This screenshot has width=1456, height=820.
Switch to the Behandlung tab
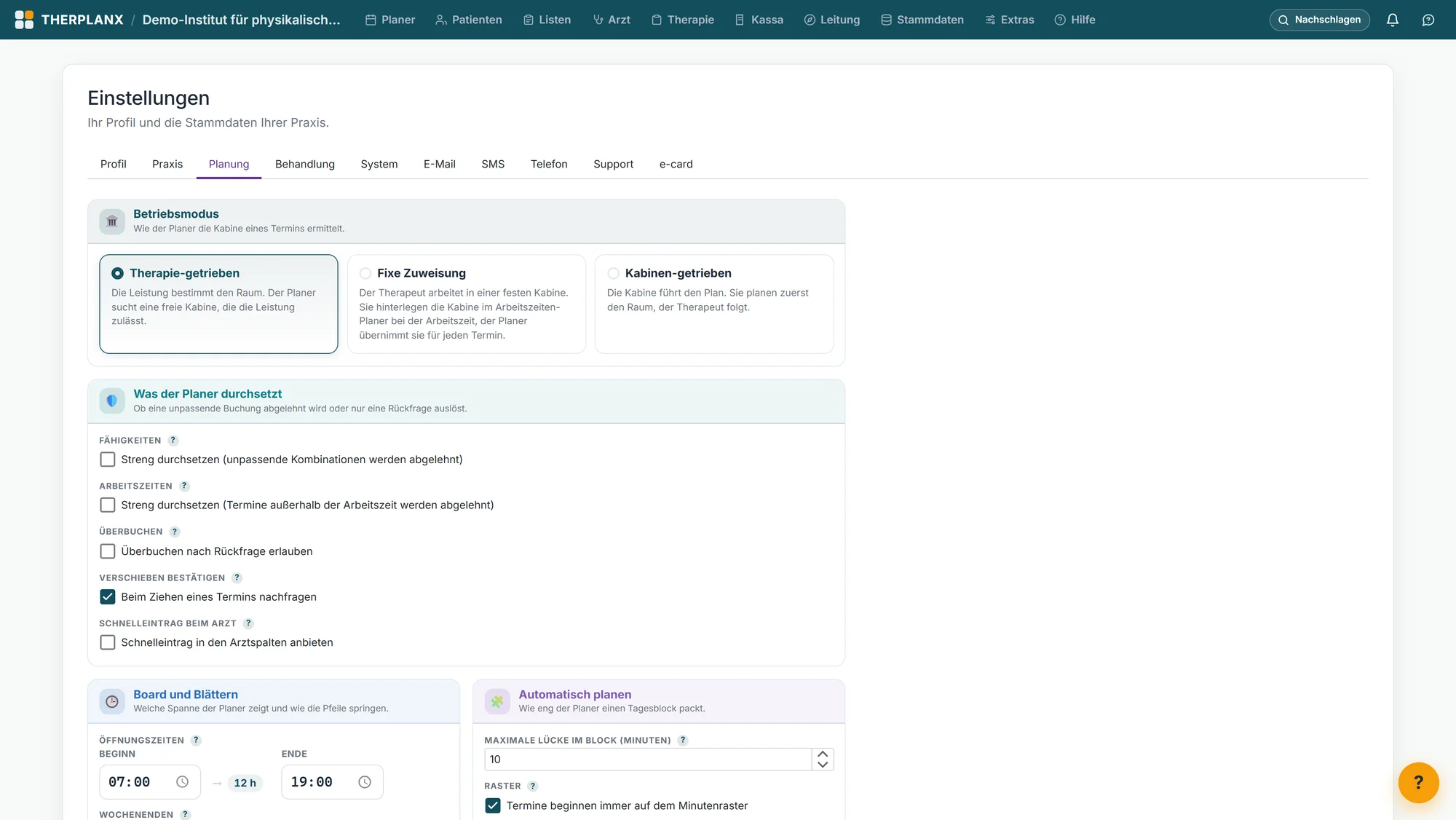305,164
